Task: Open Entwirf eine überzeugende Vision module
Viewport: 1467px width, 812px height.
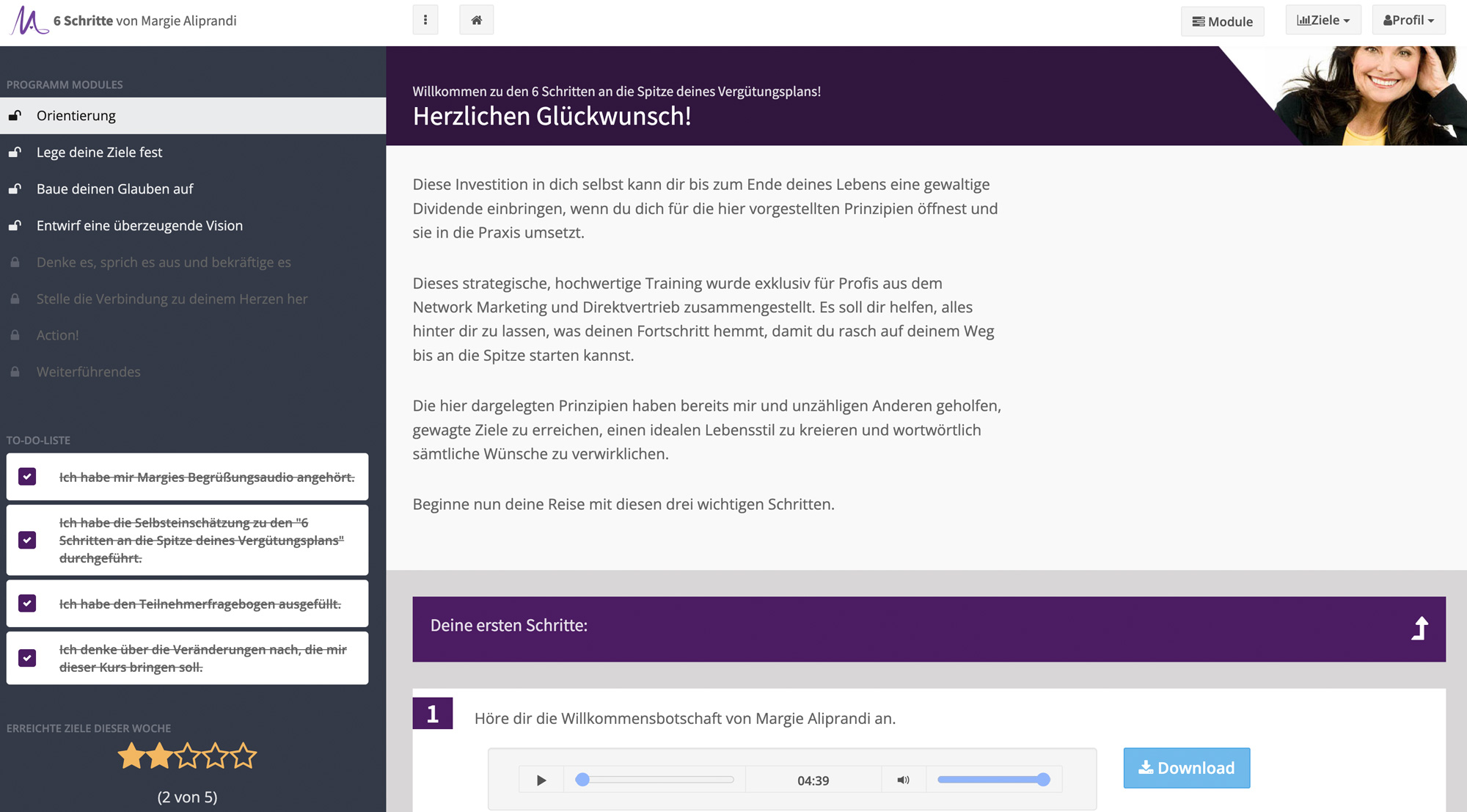Action: (193, 226)
